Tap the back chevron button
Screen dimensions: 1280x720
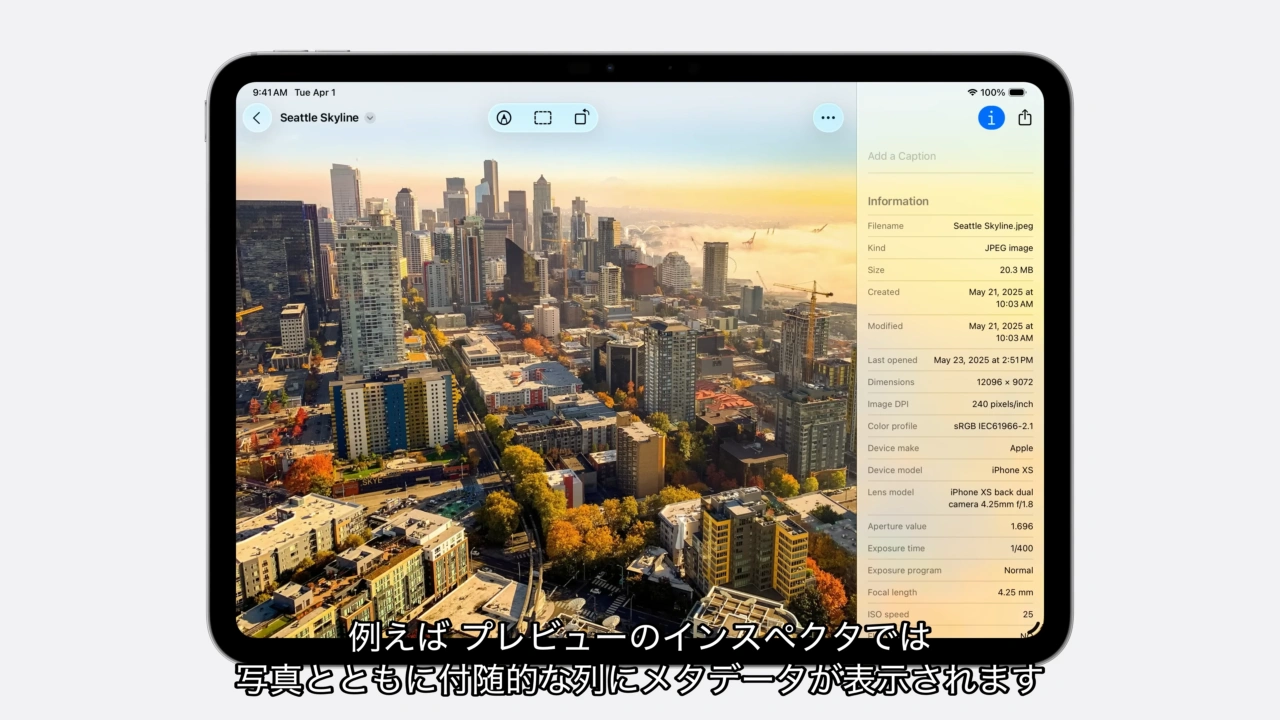click(x=257, y=118)
